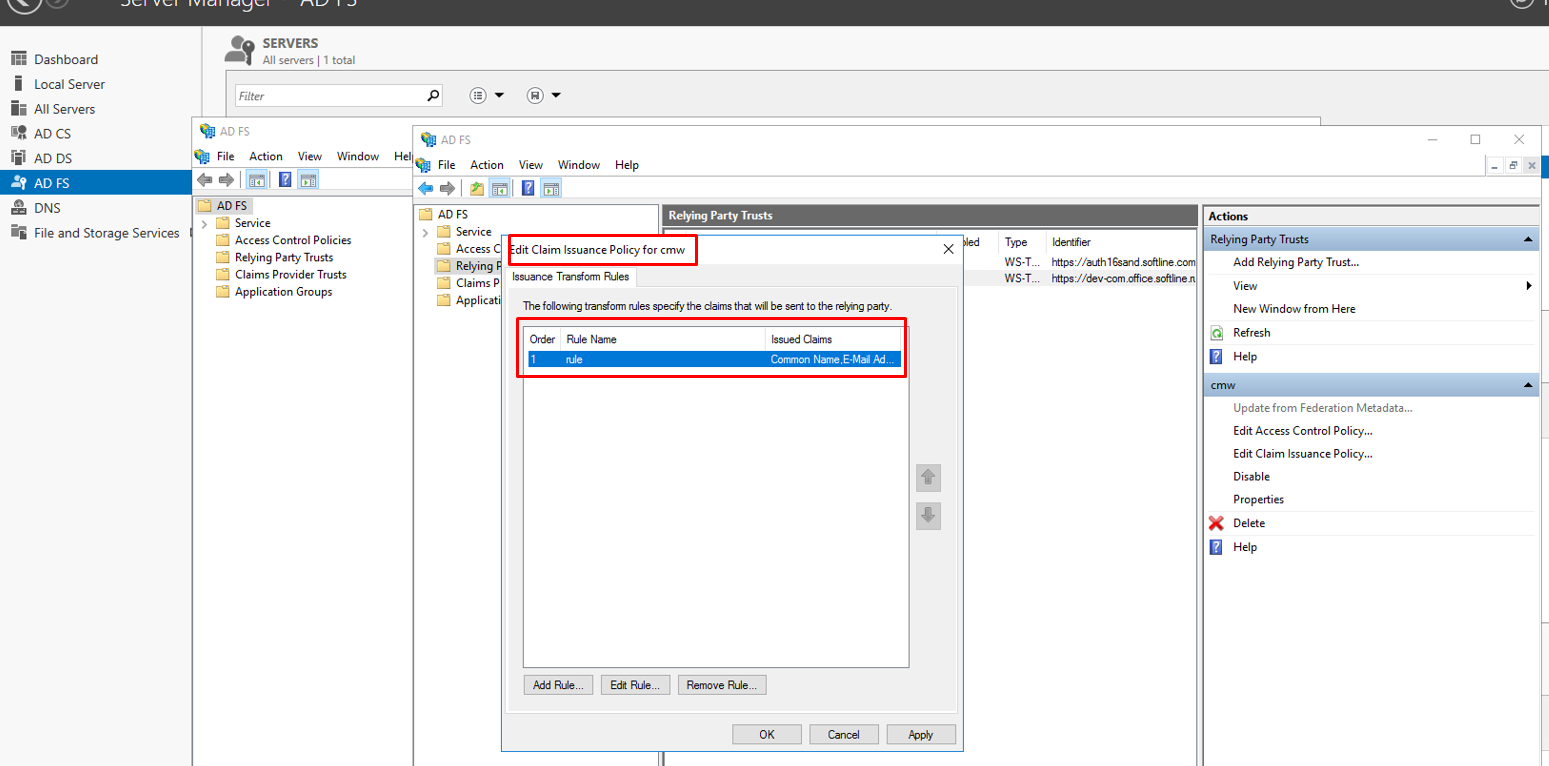Open Local Server in Server Manager sidebar
This screenshot has height=766, width=1549.
pos(69,84)
